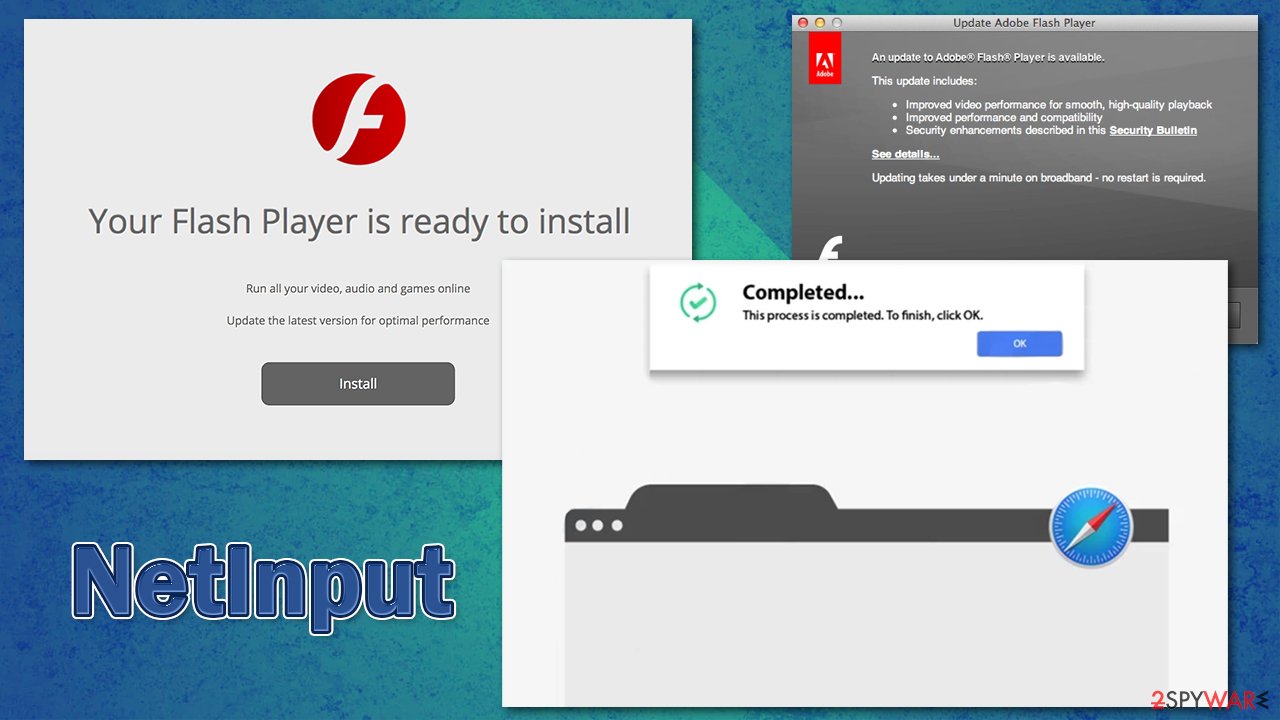Image resolution: width=1280 pixels, height=720 pixels.
Task: Click the green completed checkmark icon
Action: click(x=697, y=302)
